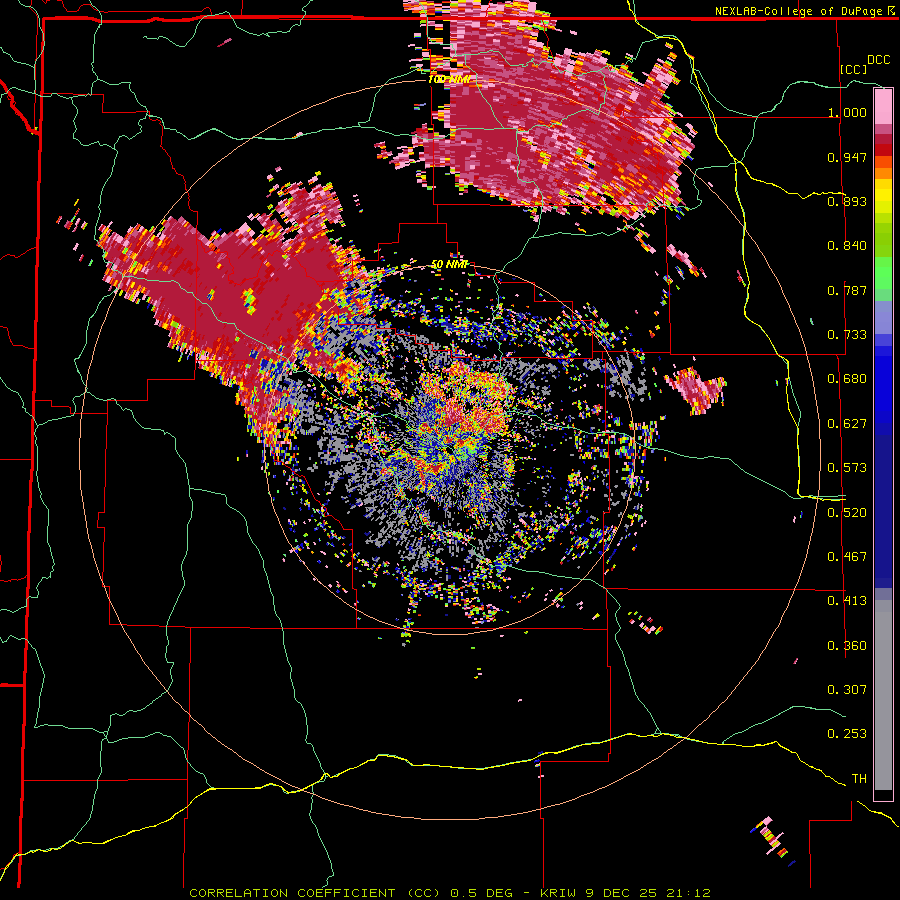Click the [CC] product label
900x900 pixels.
(854, 69)
